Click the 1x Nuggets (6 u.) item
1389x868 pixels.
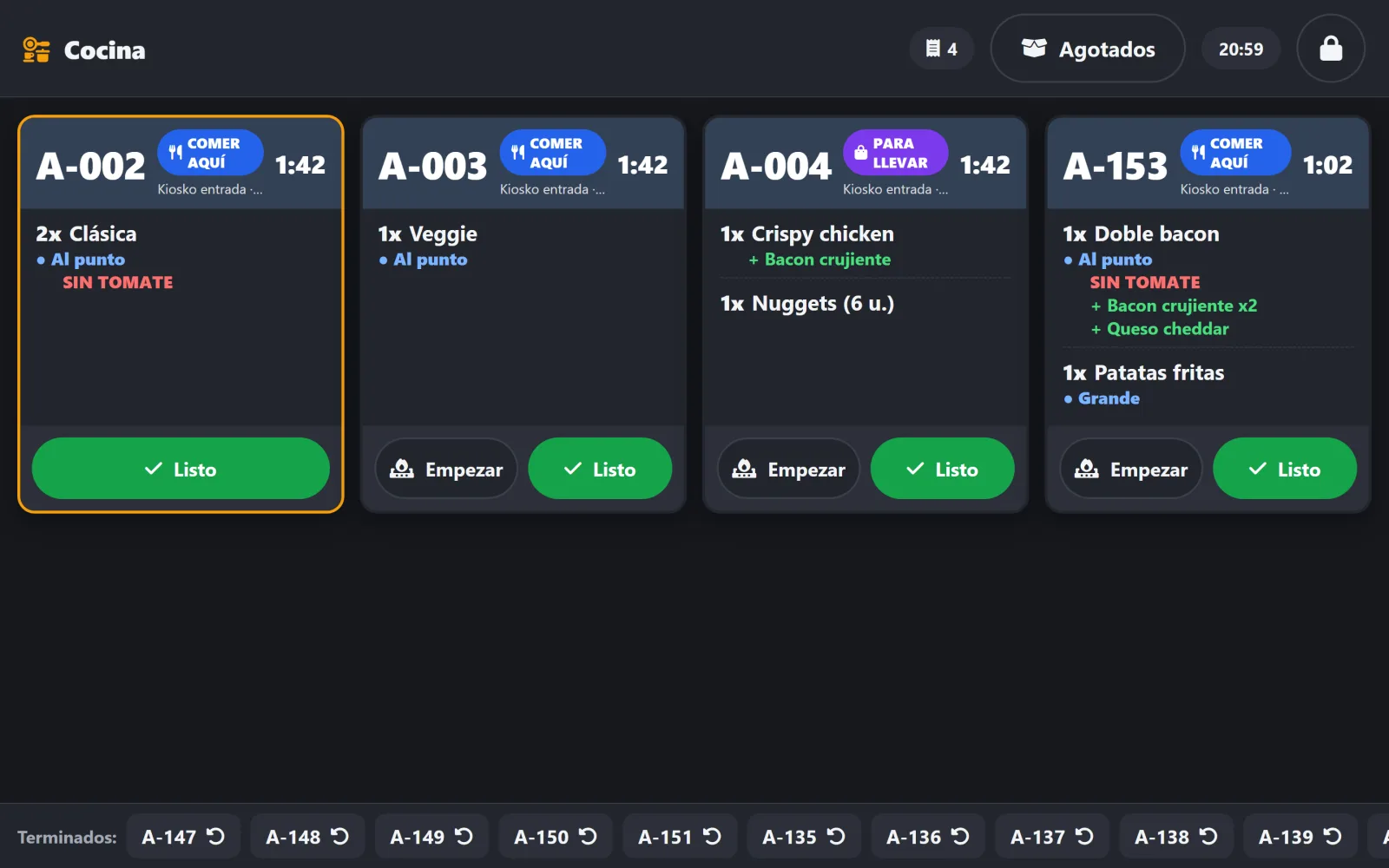tap(806, 304)
